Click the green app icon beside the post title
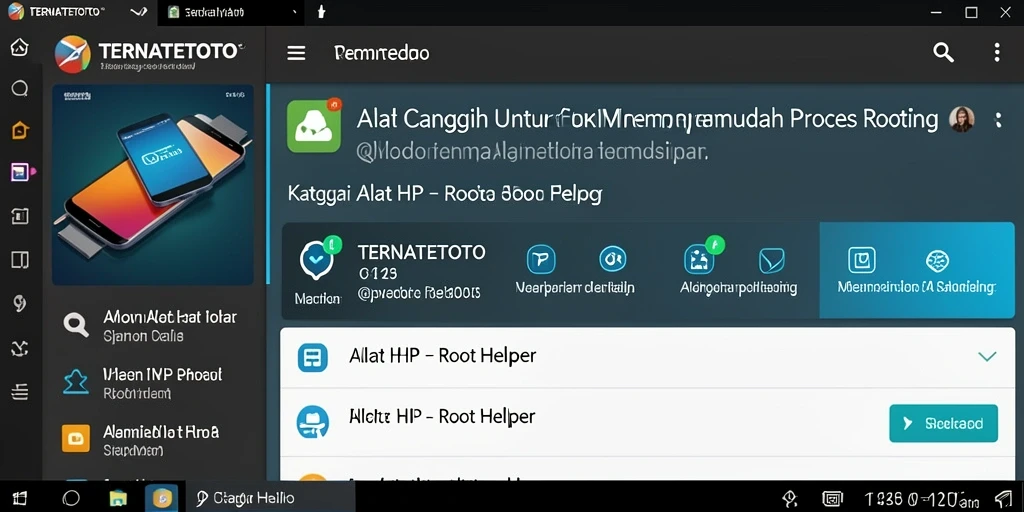The image size is (1024, 512). click(314, 125)
